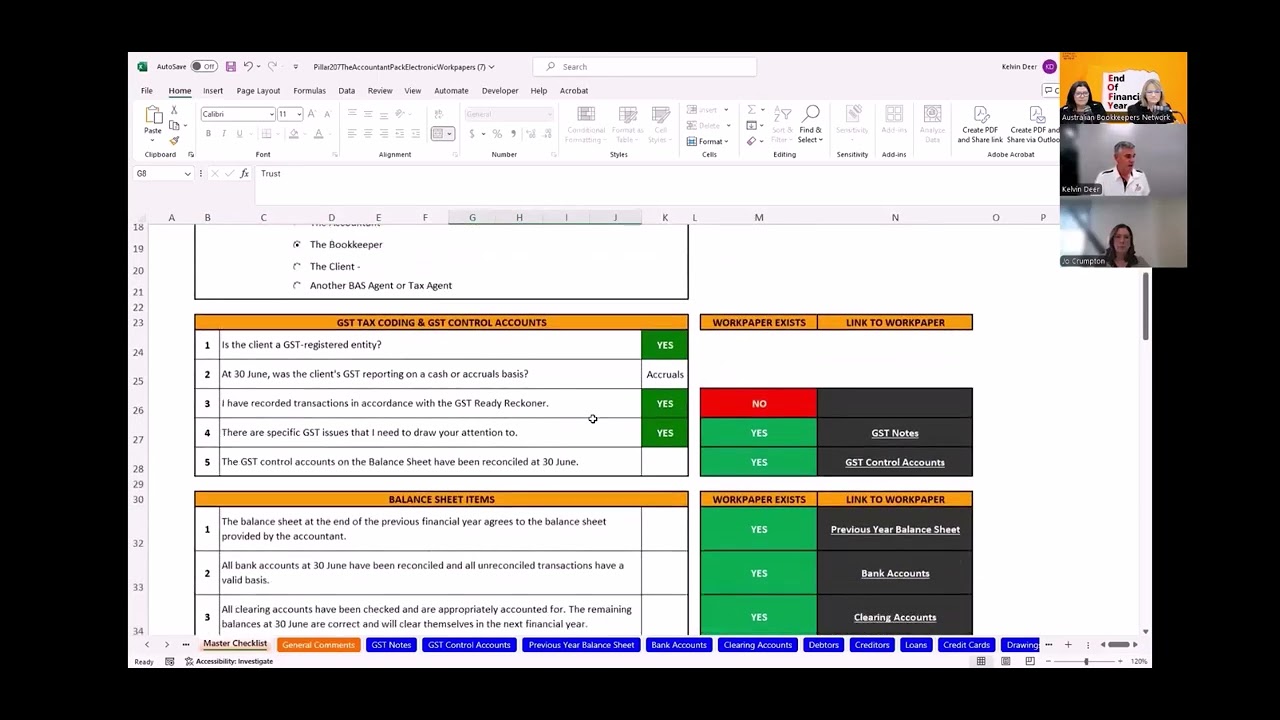
Task: Click the Redo arrow icon
Action: tap(271, 67)
